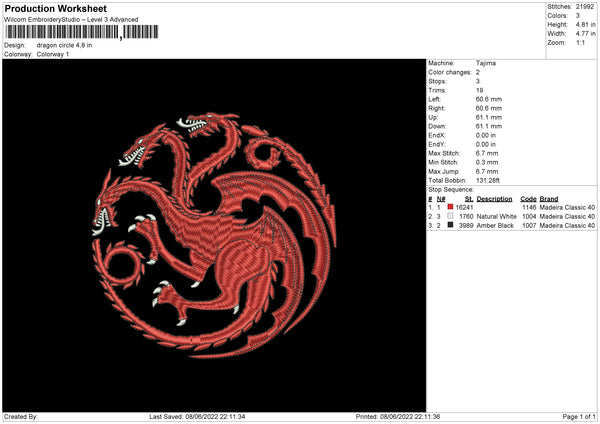Click the Min Stitch value 0.3 mm
Viewport: 600px width, 424px height.
[x=487, y=162]
